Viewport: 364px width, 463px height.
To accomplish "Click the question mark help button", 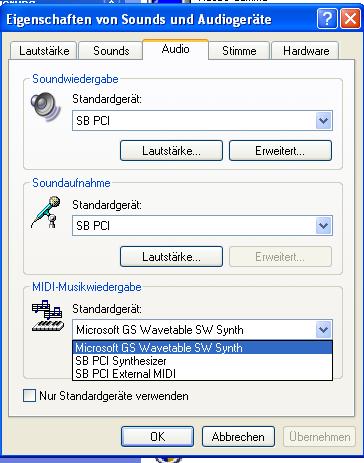I will pos(327,19).
